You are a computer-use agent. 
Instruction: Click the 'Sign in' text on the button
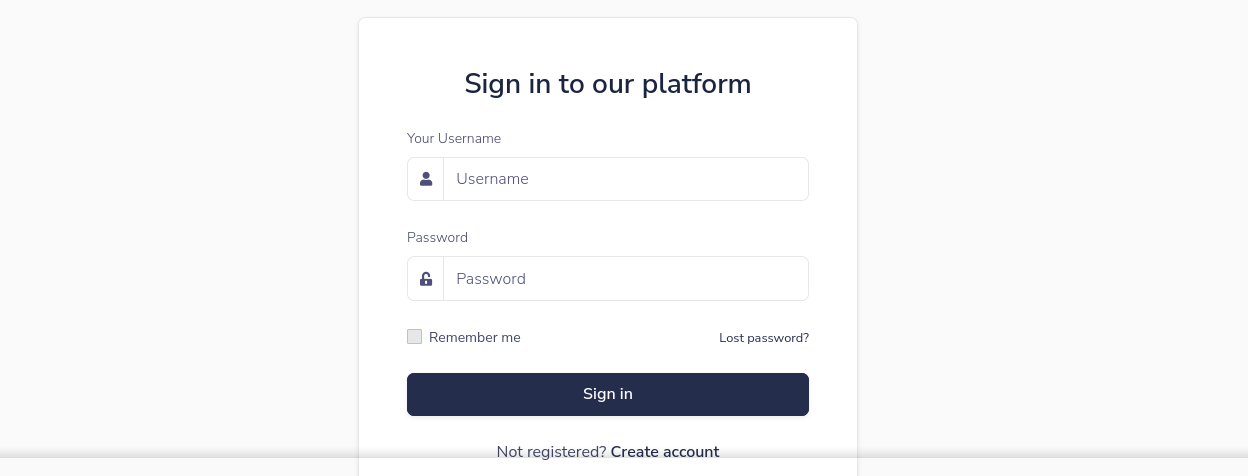[x=607, y=394]
